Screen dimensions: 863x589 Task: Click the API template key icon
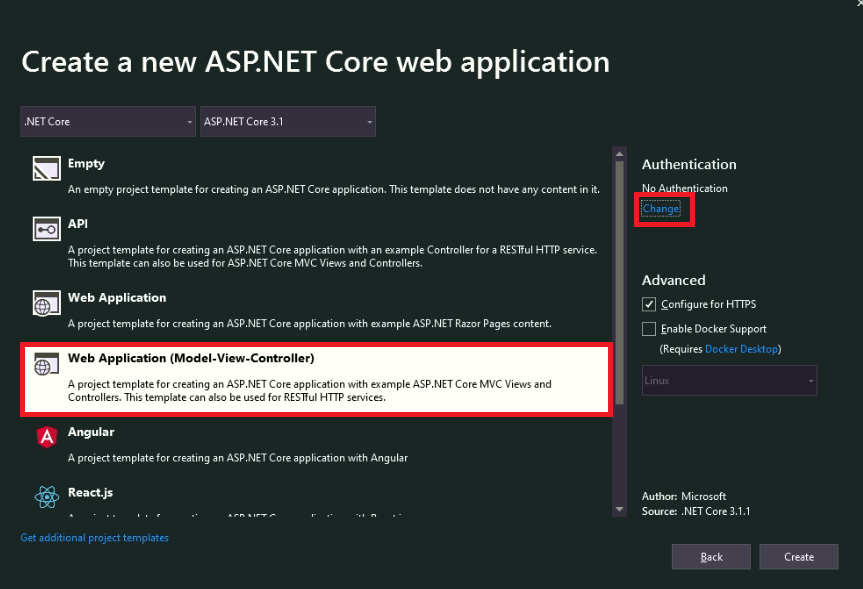pyautogui.click(x=46, y=229)
